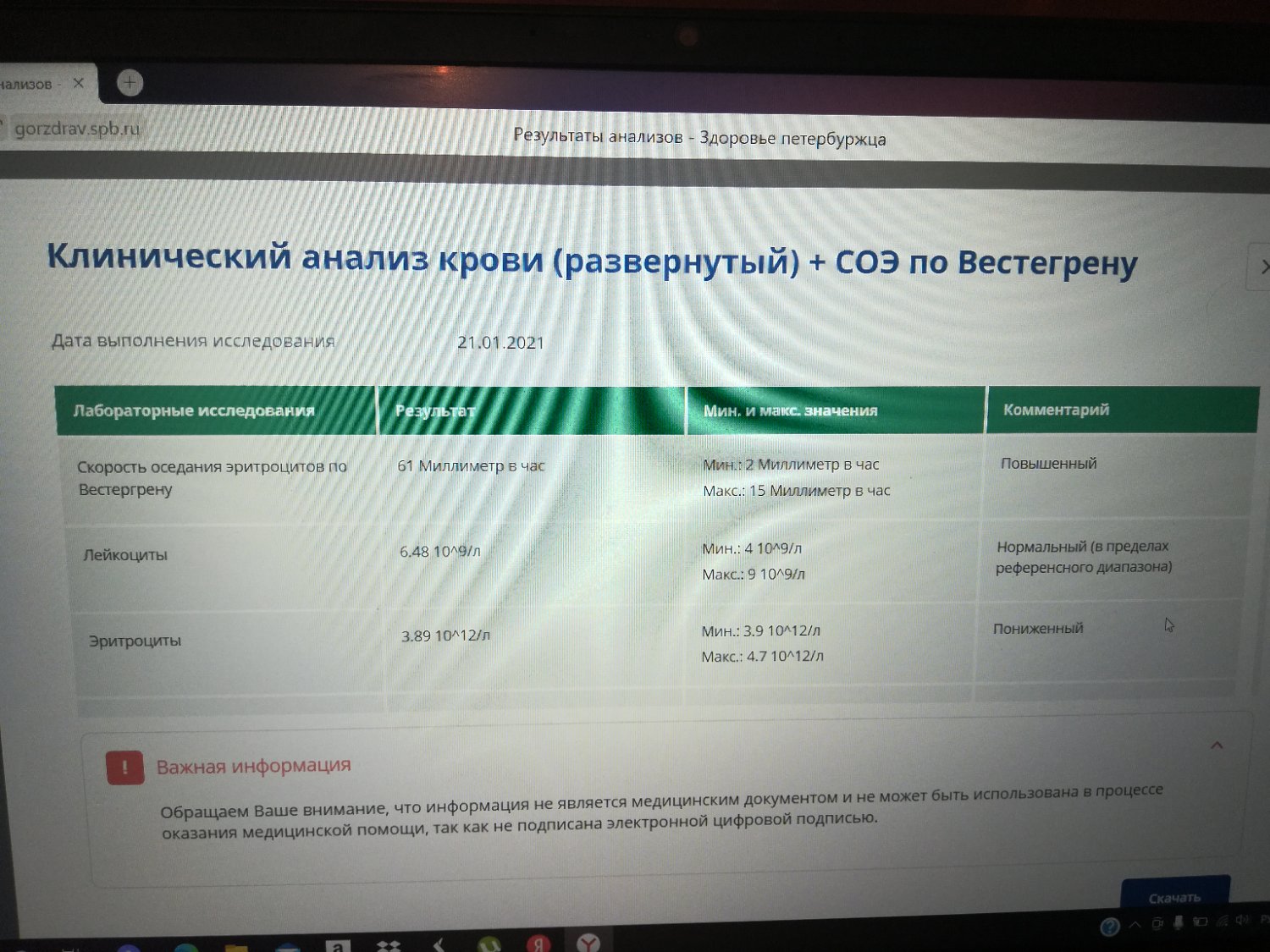Viewport: 1270px width, 952px height.
Task: Click the red exclamation warning icon
Action: tap(124, 768)
